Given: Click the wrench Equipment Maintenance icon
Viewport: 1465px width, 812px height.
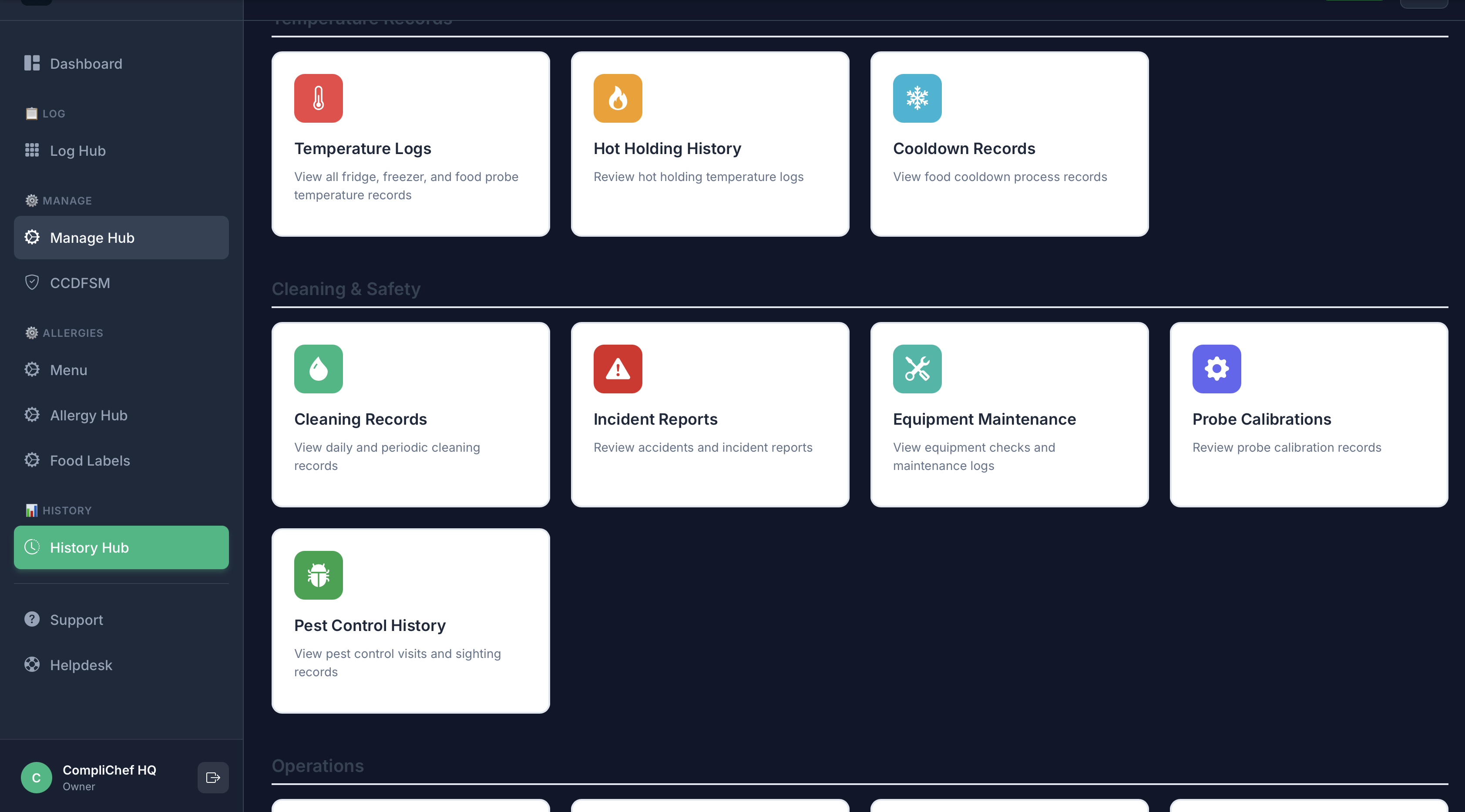Looking at the screenshot, I should pyautogui.click(x=917, y=369).
